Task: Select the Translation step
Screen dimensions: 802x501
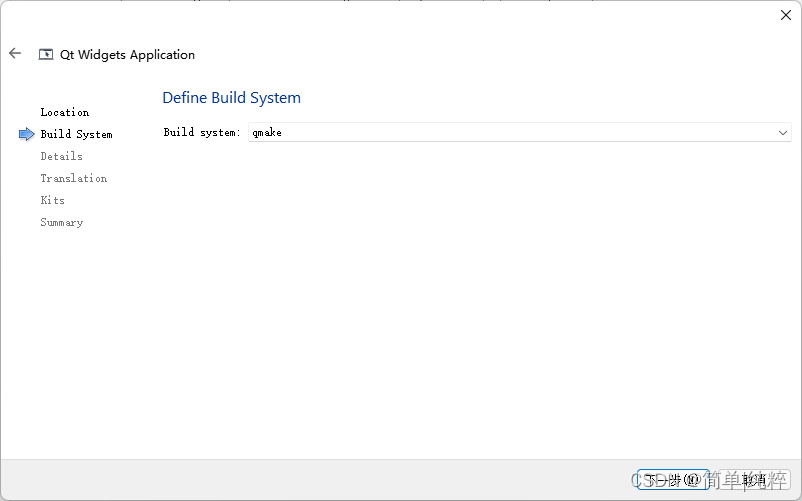Action: coord(74,178)
